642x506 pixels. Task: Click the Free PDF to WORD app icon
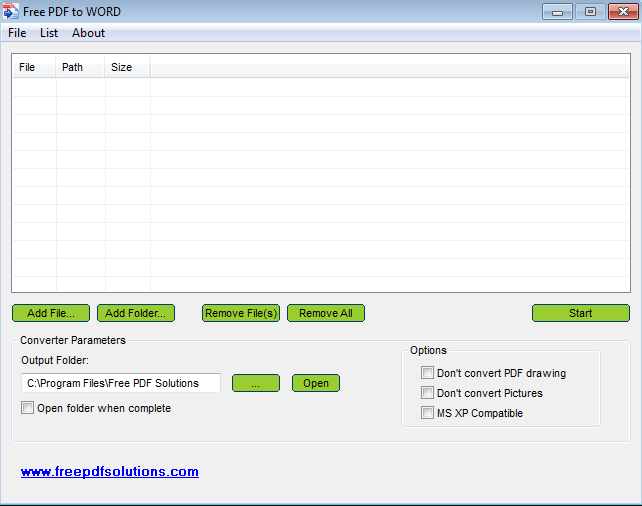11,11
